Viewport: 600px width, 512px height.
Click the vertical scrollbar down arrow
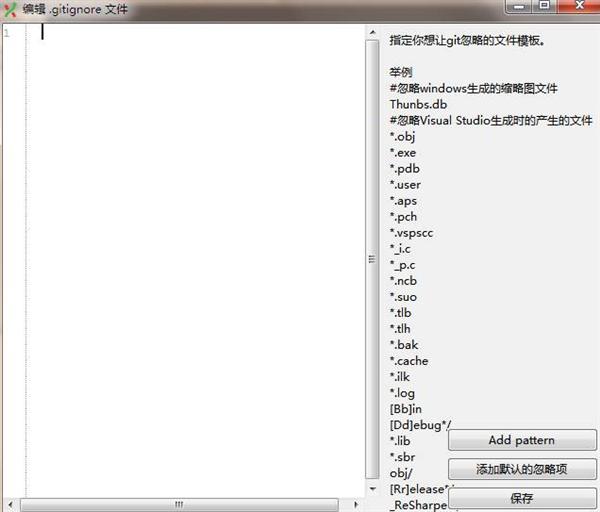(372, 489)
